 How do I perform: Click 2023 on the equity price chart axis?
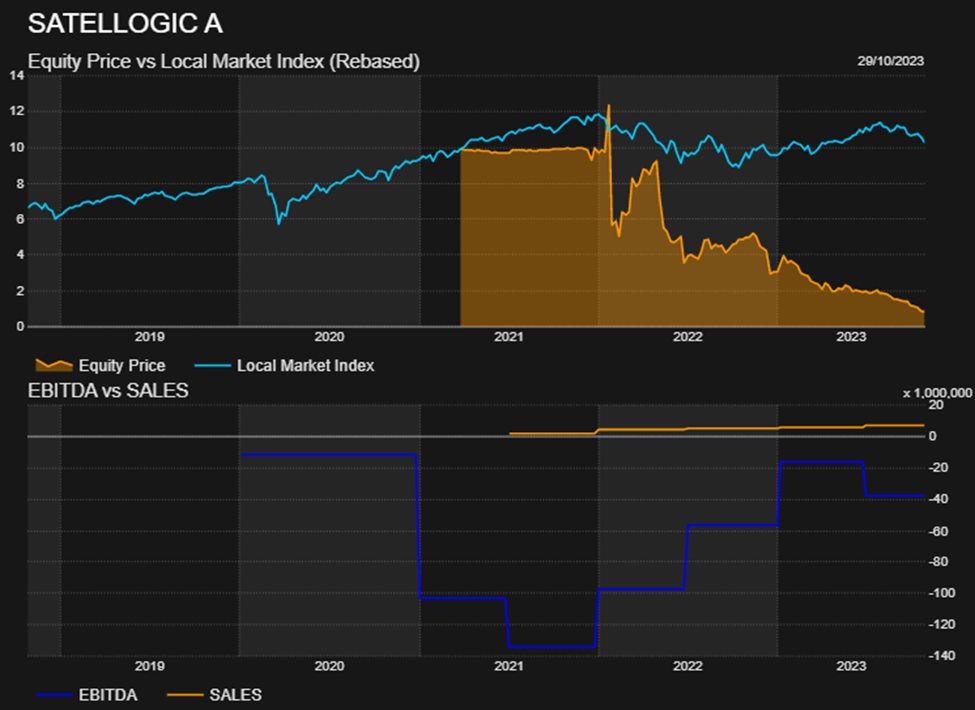[x=851, y=337]
